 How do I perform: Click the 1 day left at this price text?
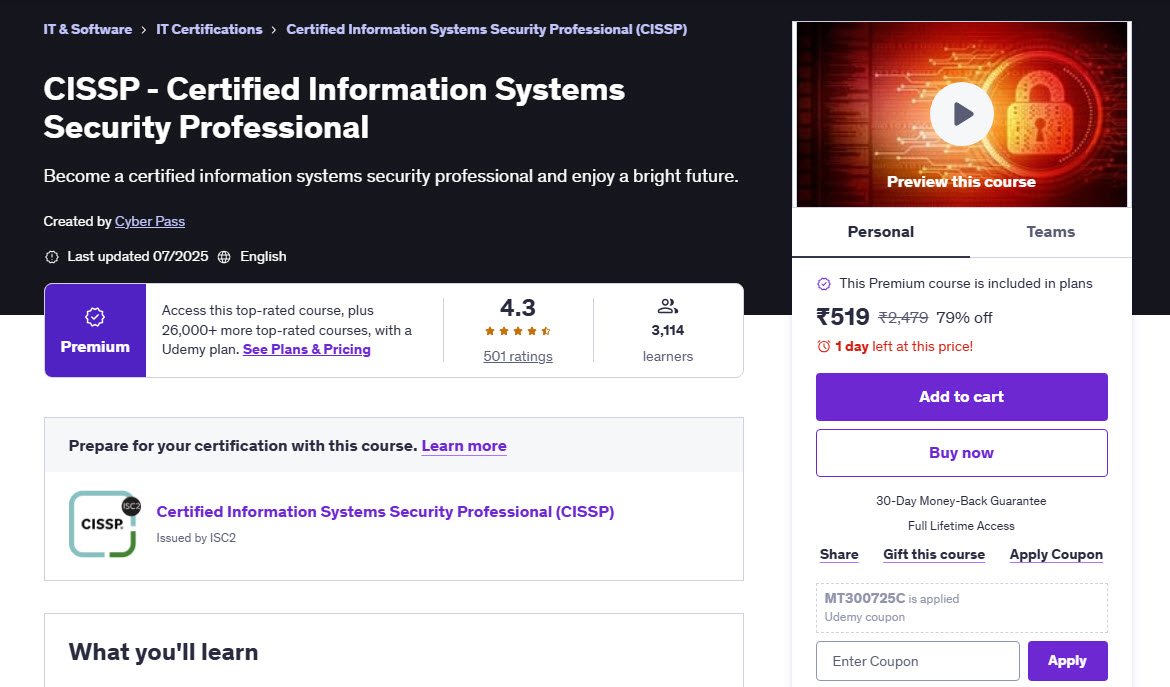tap(904, 346)
